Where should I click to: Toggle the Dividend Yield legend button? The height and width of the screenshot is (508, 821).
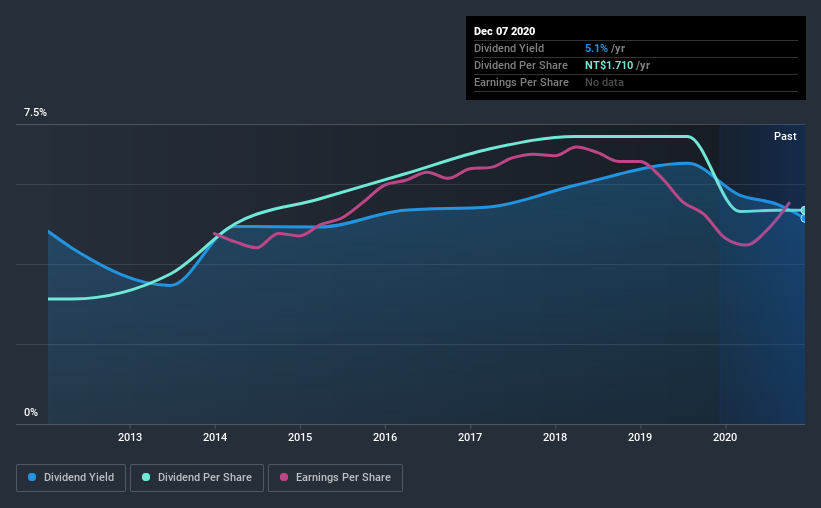[71, 478]
